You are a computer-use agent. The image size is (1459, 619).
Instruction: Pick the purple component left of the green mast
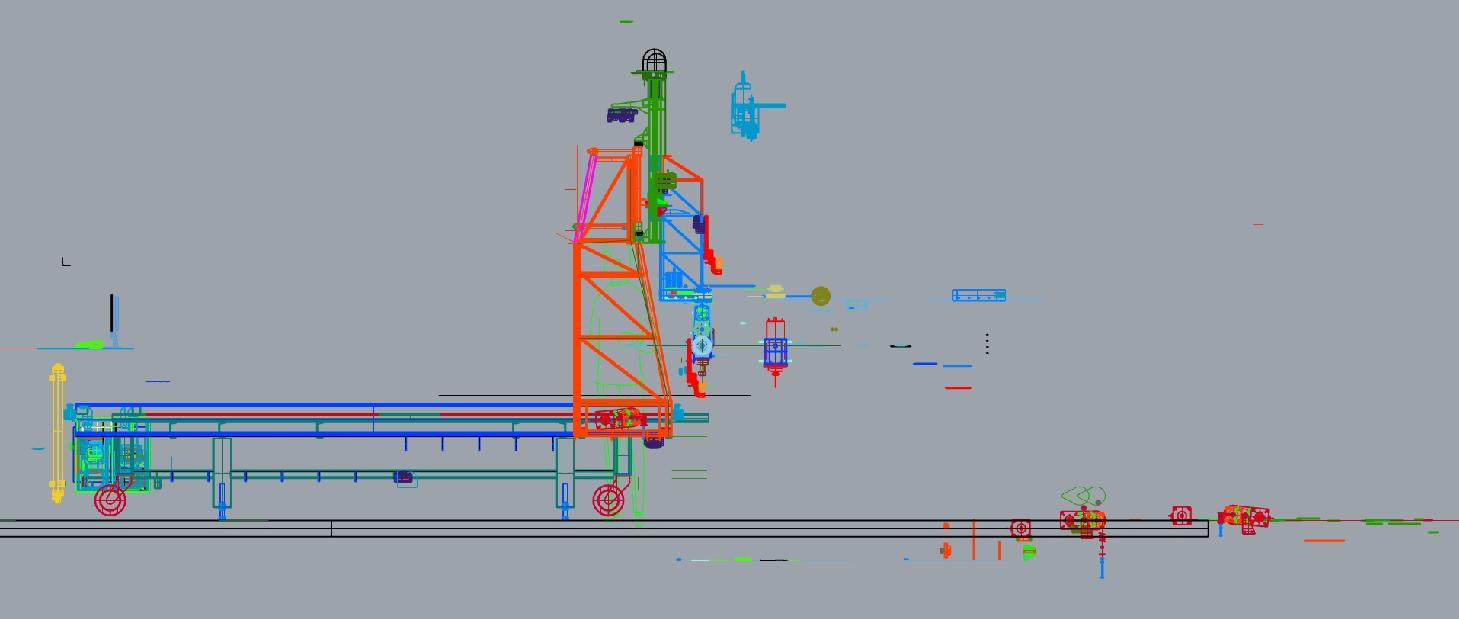click(x=621, y=115)
